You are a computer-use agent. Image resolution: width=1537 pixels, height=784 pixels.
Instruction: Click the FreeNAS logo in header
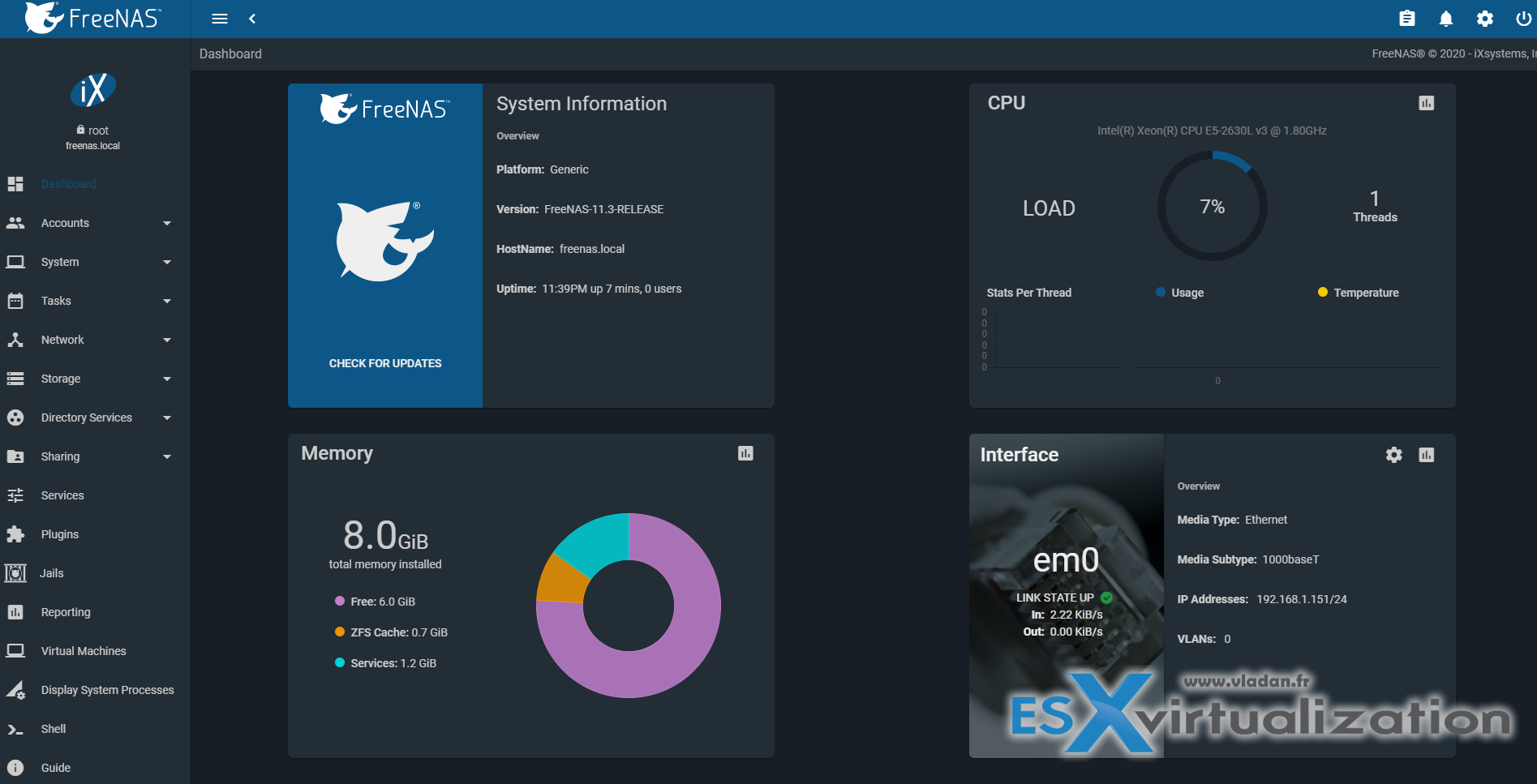click(x=93, y=18)
